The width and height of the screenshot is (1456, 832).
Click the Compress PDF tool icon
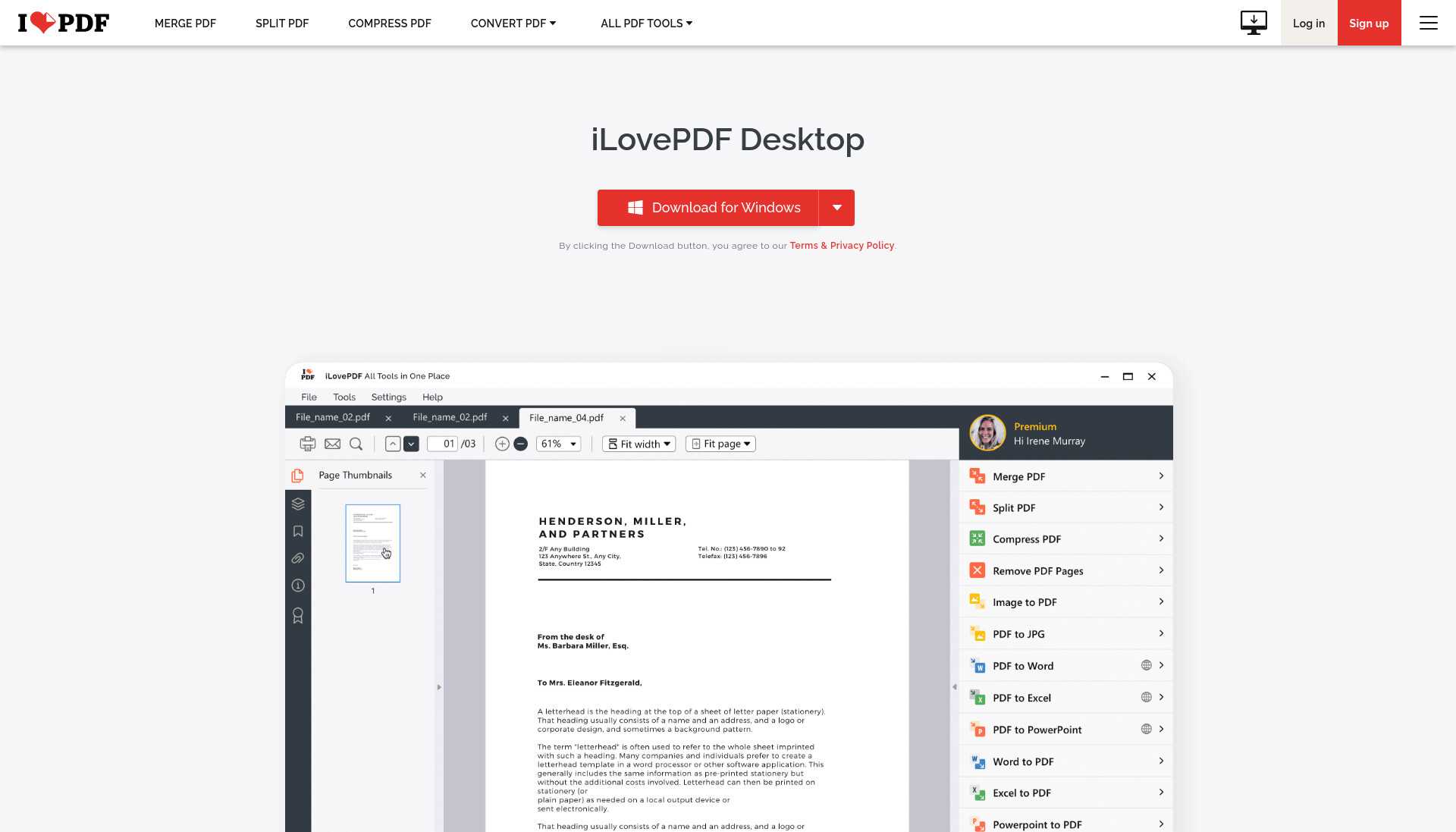[x=977, y=538]
